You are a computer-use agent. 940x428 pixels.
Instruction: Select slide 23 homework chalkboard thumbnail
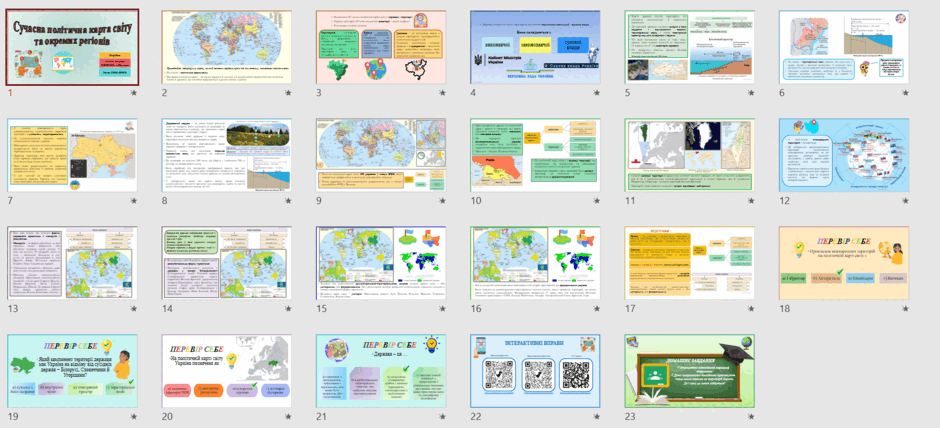pyautogui.click(x=689, y=371)
